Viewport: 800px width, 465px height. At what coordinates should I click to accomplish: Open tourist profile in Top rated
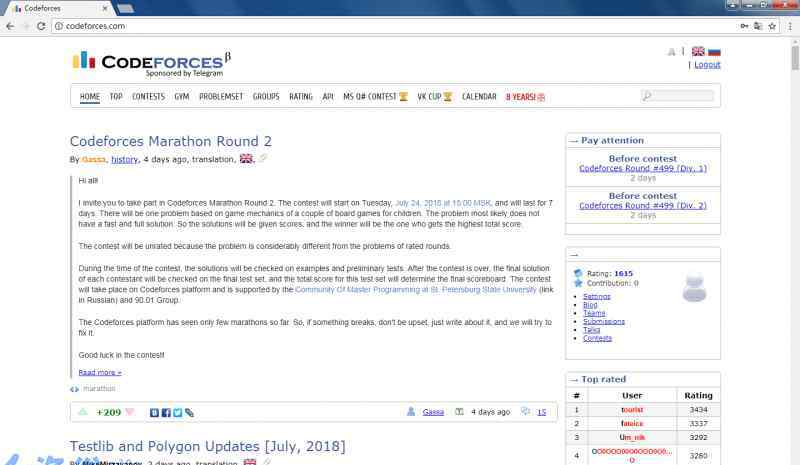click(x=632, y=409)
